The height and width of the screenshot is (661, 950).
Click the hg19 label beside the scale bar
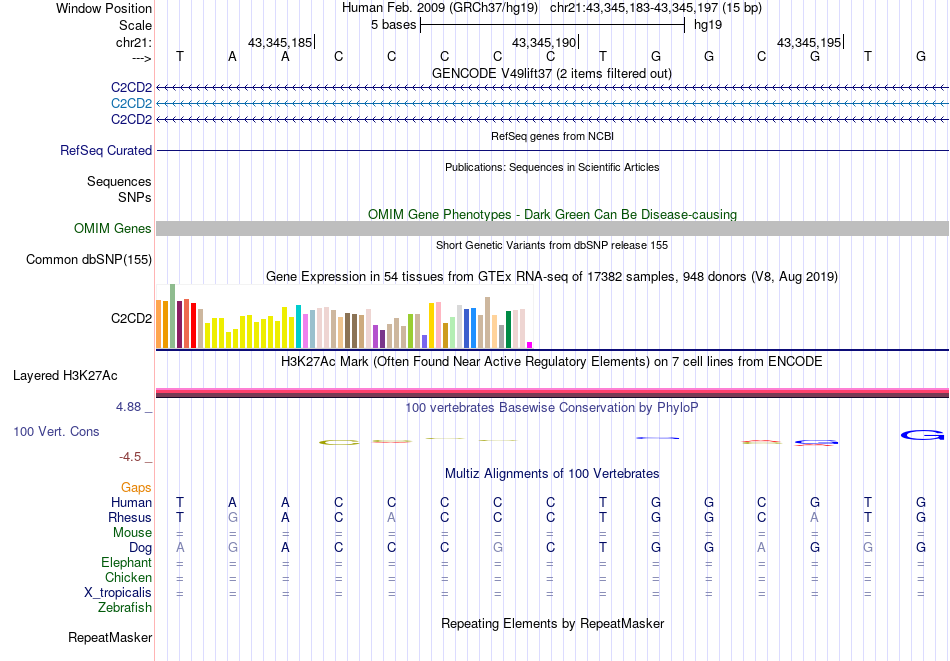click(708, 25)
